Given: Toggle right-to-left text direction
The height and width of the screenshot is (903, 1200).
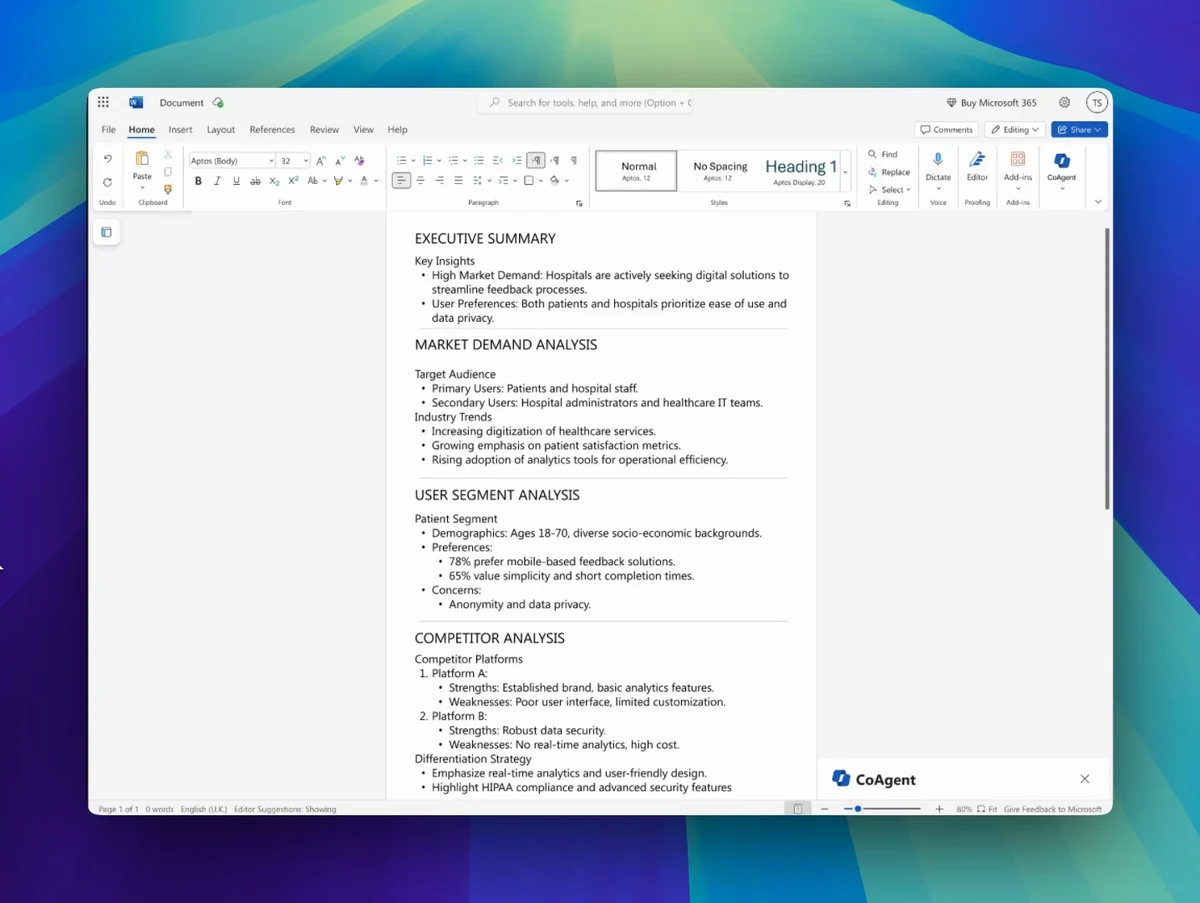Looking at the screenshot, I should 555,160.
